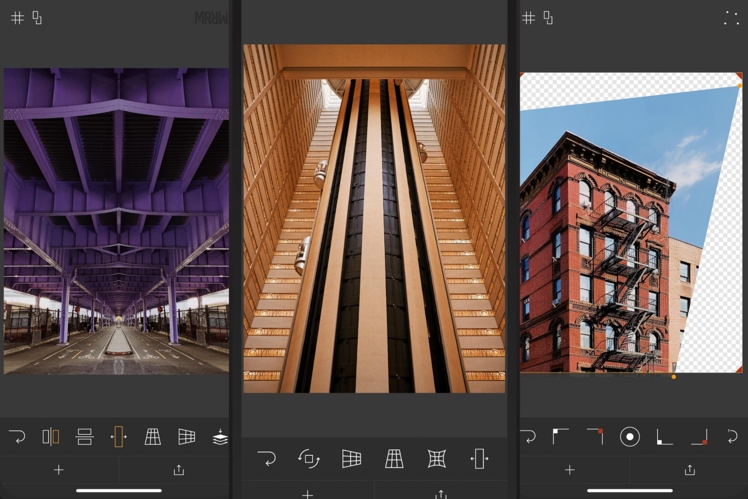Select the bottom-right corner handle tool
The image size is (748, 499).
click(x=699, y=437)
